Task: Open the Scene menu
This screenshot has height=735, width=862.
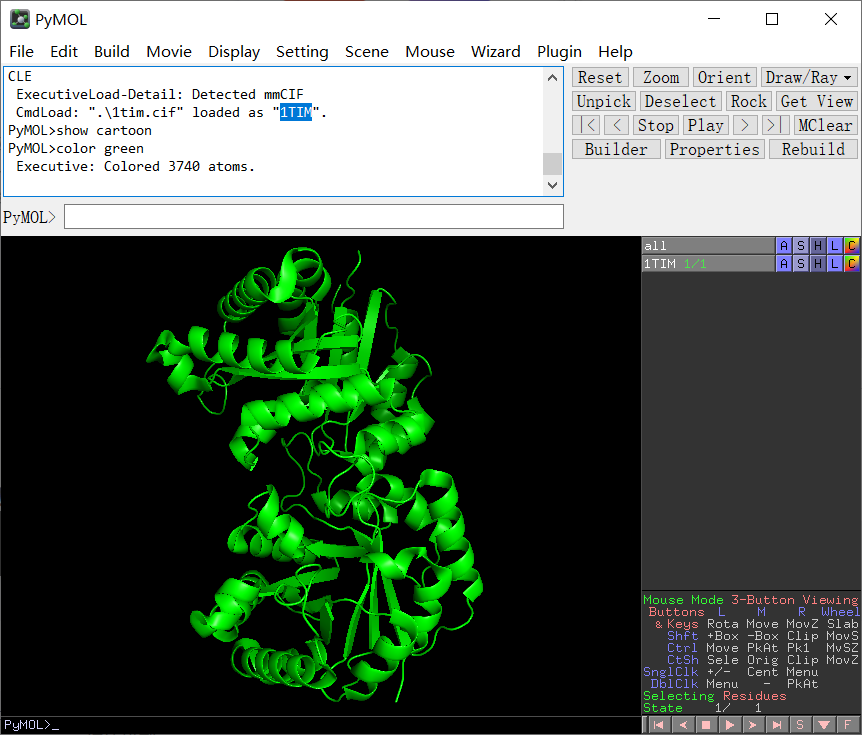Action: click(367, 52)
